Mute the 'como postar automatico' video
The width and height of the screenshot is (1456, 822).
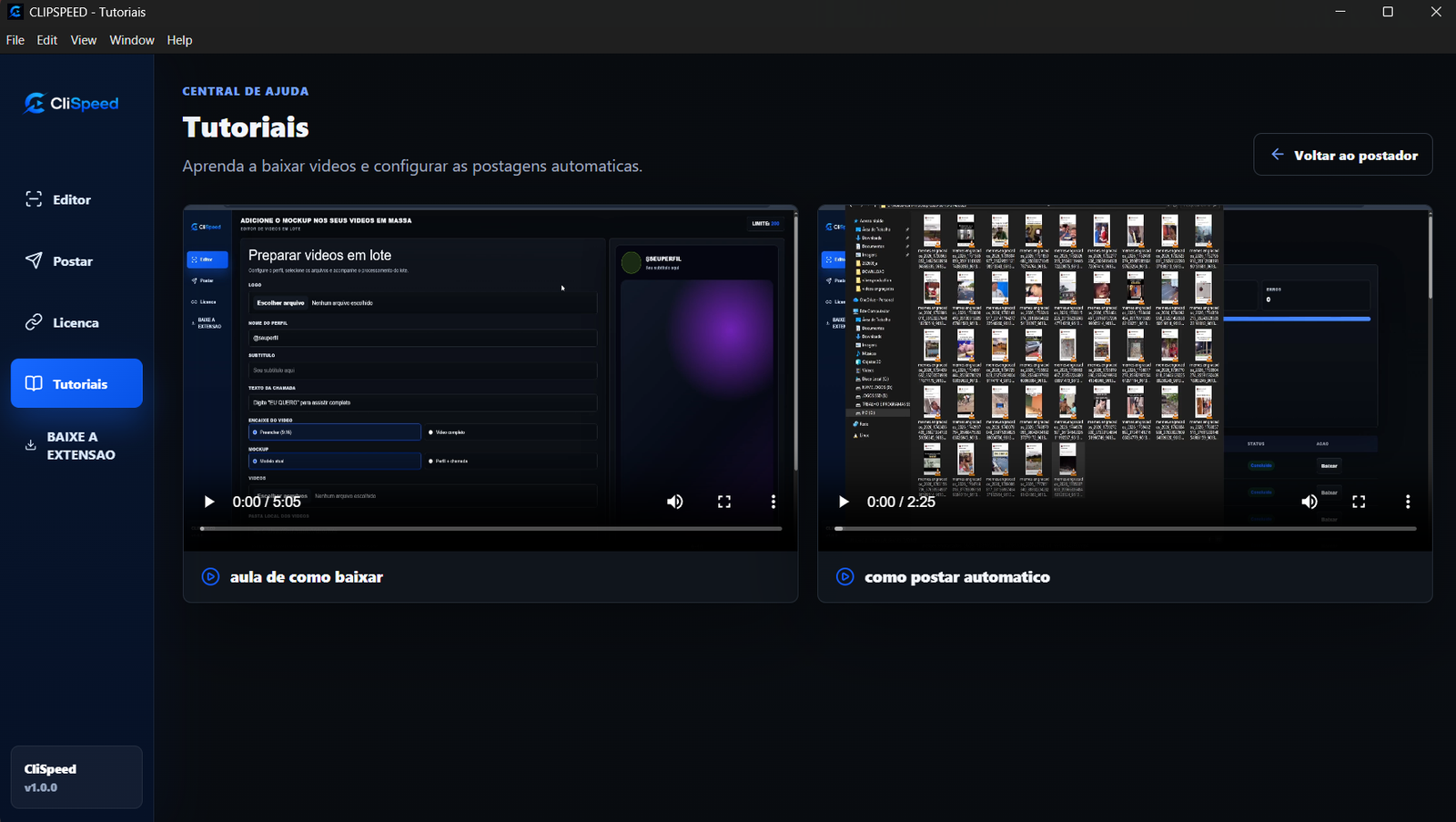(x=1309, y=502)
